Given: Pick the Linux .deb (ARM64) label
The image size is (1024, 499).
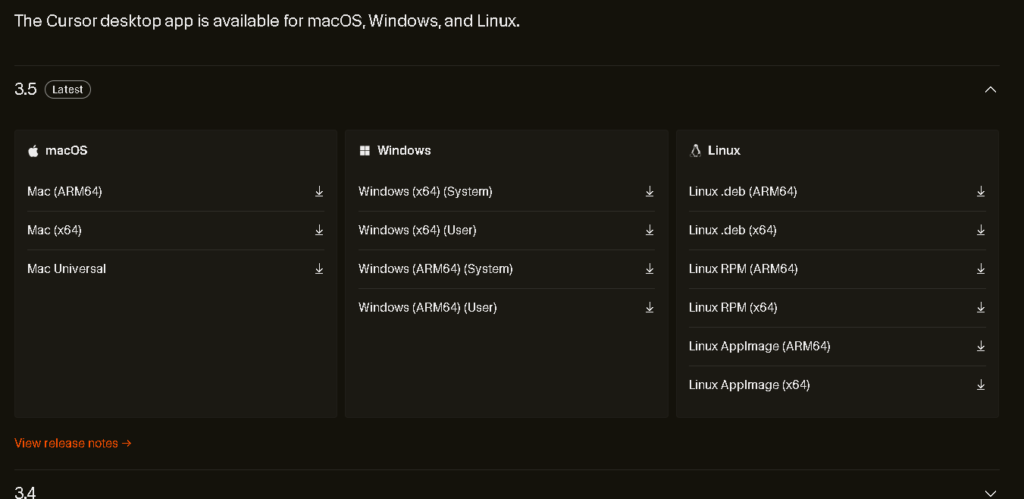Looking at the screenshot, I should (743, 191).
